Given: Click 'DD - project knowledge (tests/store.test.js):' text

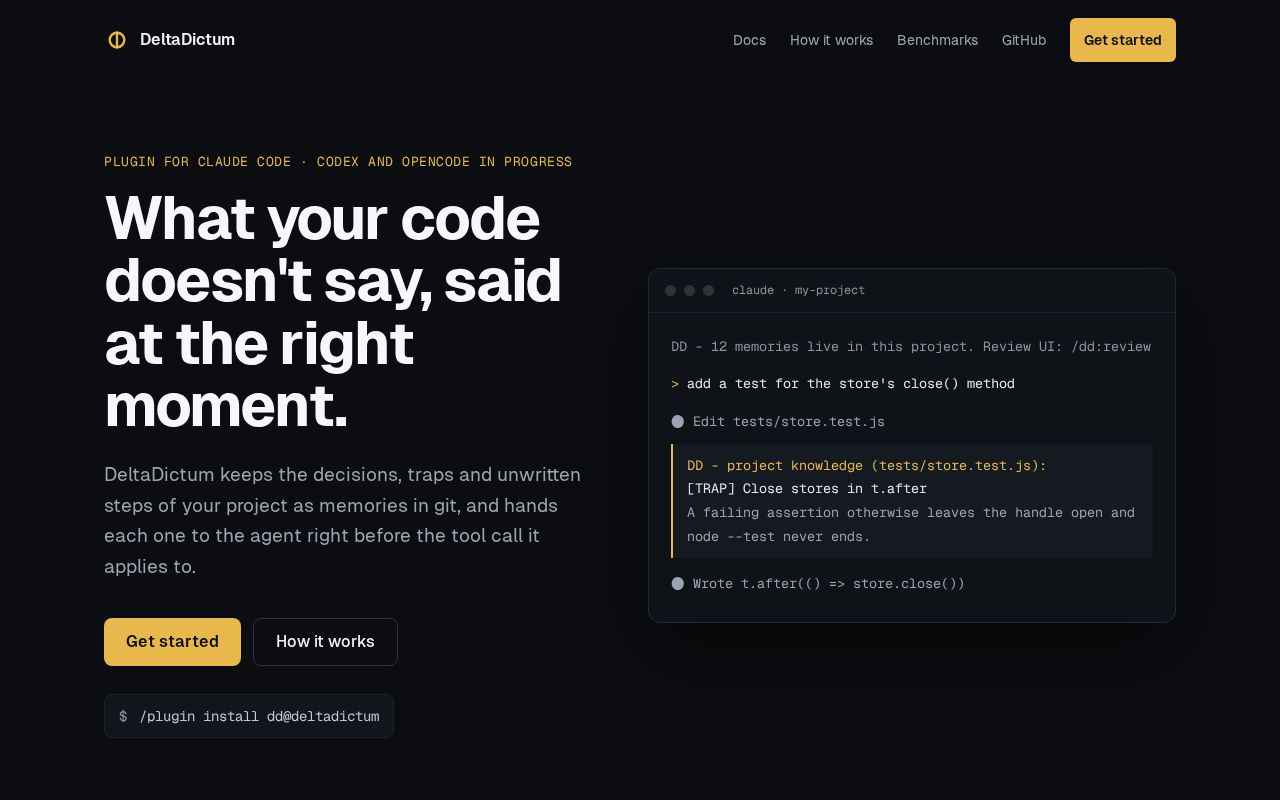Looking at the screenshot, I should (866, 466).
